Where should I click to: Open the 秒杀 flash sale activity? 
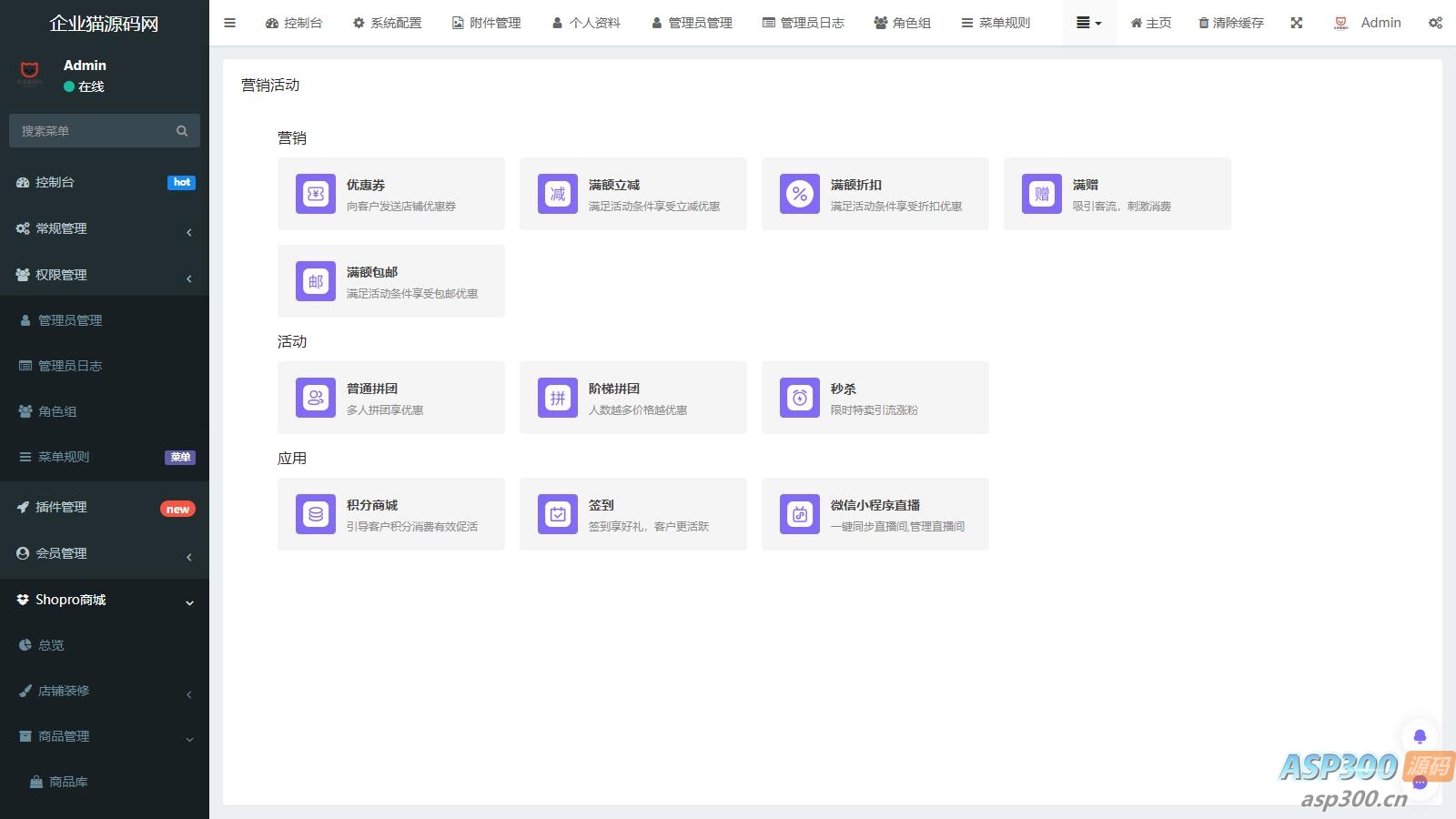(x=799, y=398)
